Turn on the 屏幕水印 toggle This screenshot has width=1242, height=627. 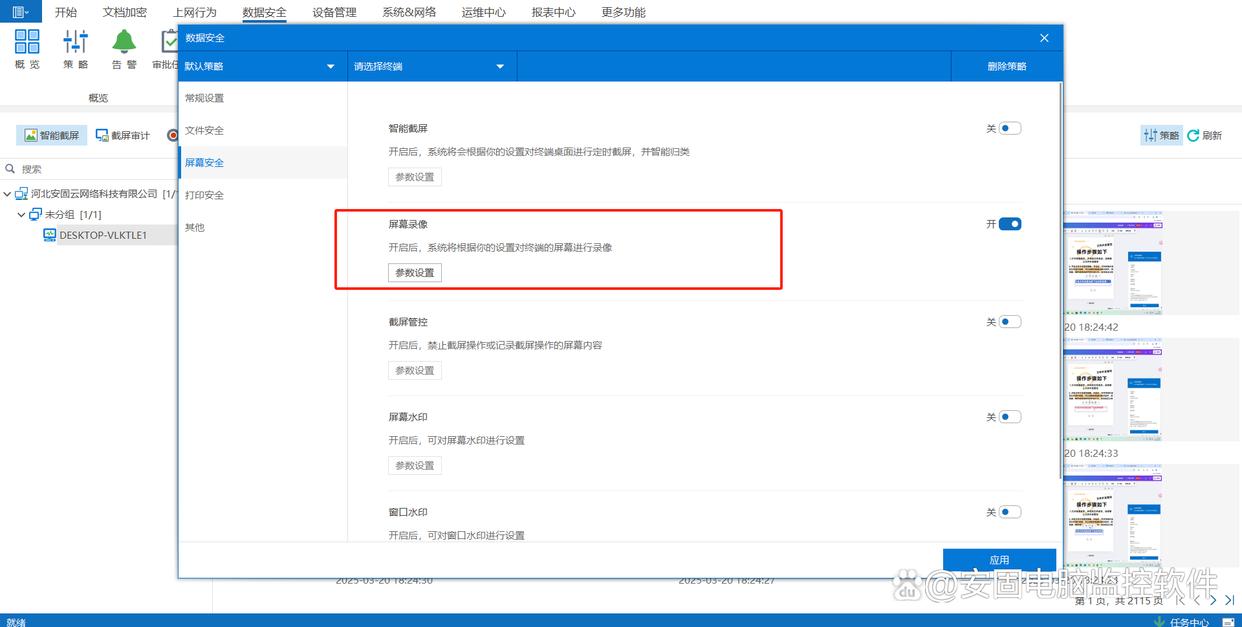click(x=1010, y=417)
